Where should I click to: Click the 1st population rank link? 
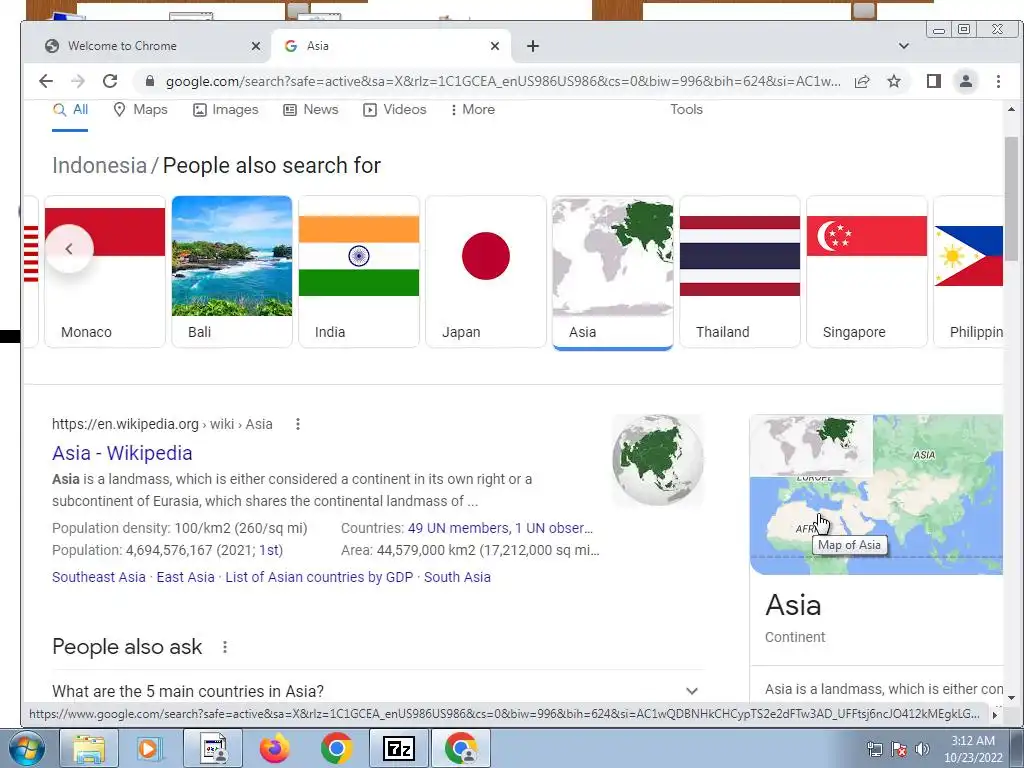268,551
